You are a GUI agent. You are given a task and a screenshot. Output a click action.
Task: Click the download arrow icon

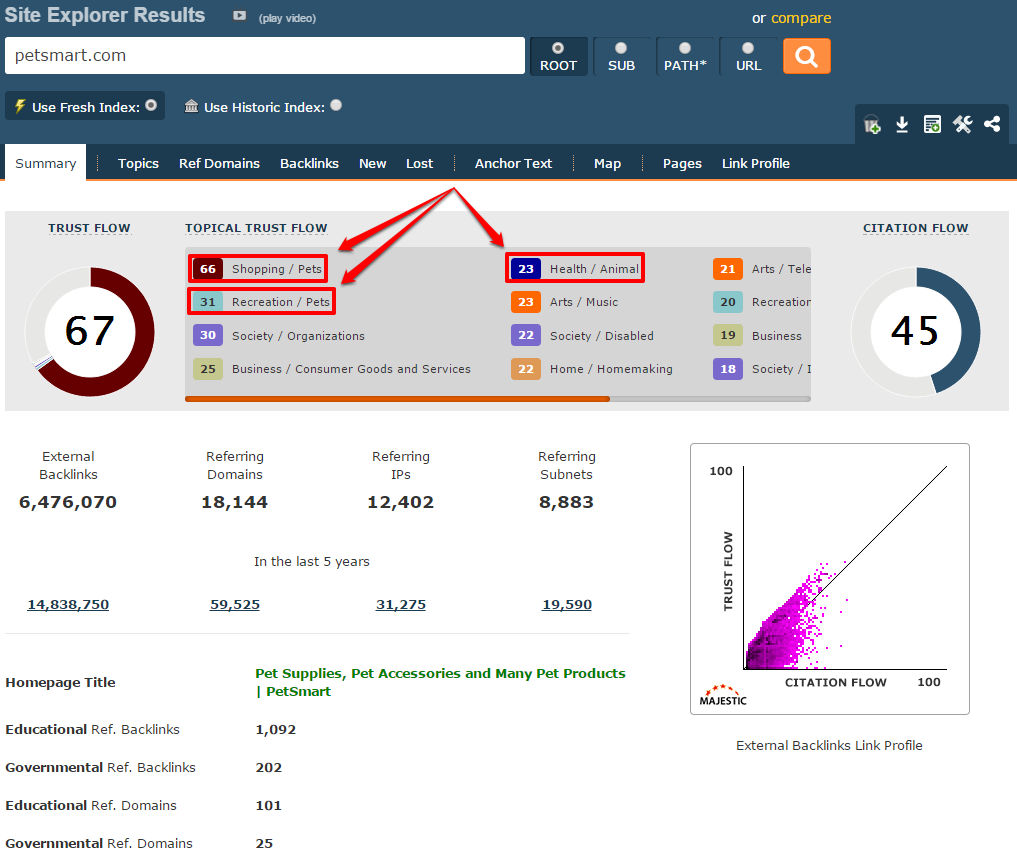click(902, 124)
